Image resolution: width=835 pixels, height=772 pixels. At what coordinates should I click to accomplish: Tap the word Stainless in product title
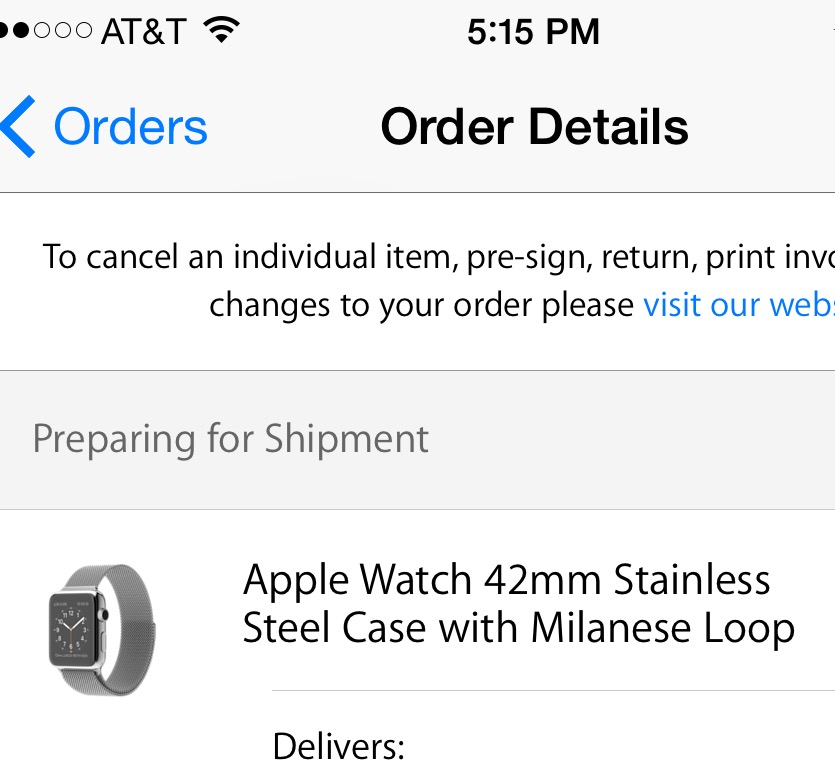[x=692, y=579]
